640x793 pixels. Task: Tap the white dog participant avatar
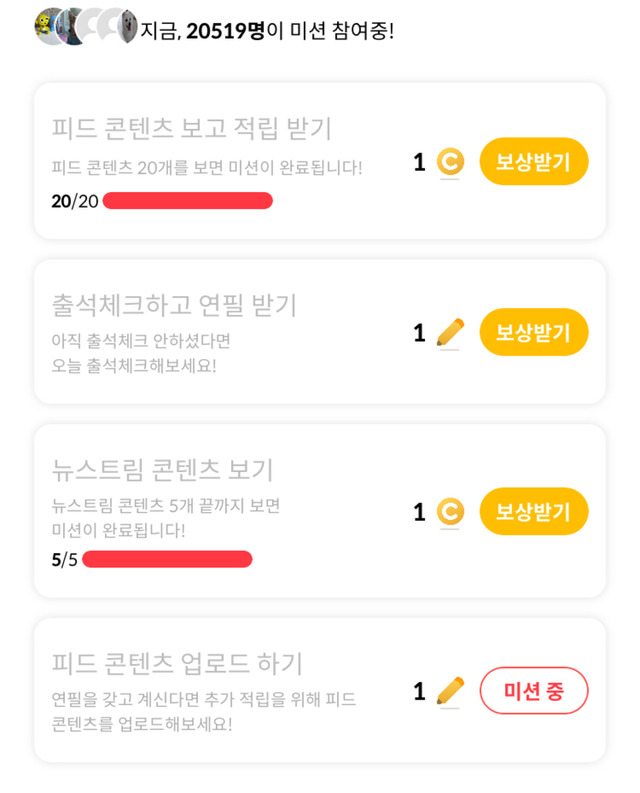click(x=127, y=26)
